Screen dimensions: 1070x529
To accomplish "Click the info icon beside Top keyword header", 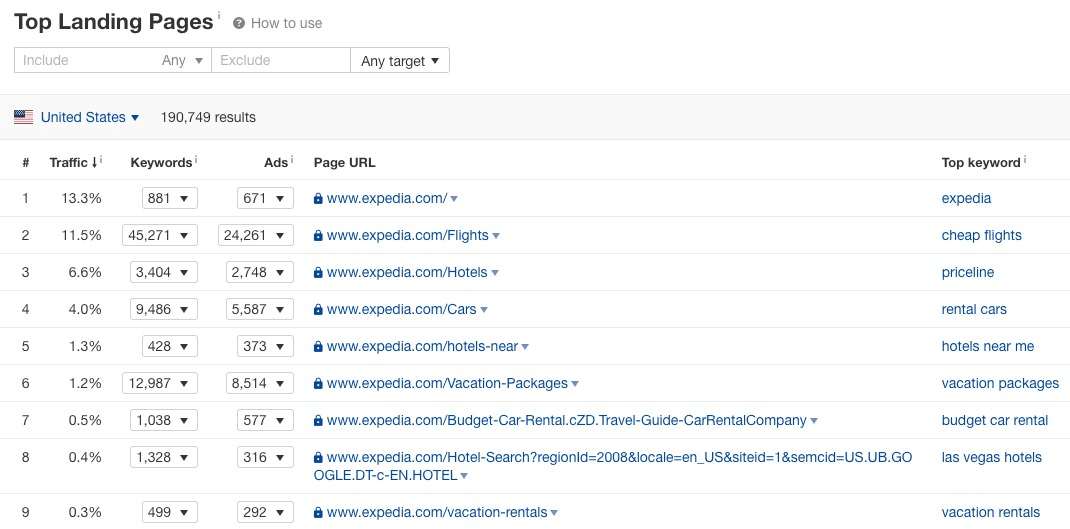I will [x=1024, y=160].
